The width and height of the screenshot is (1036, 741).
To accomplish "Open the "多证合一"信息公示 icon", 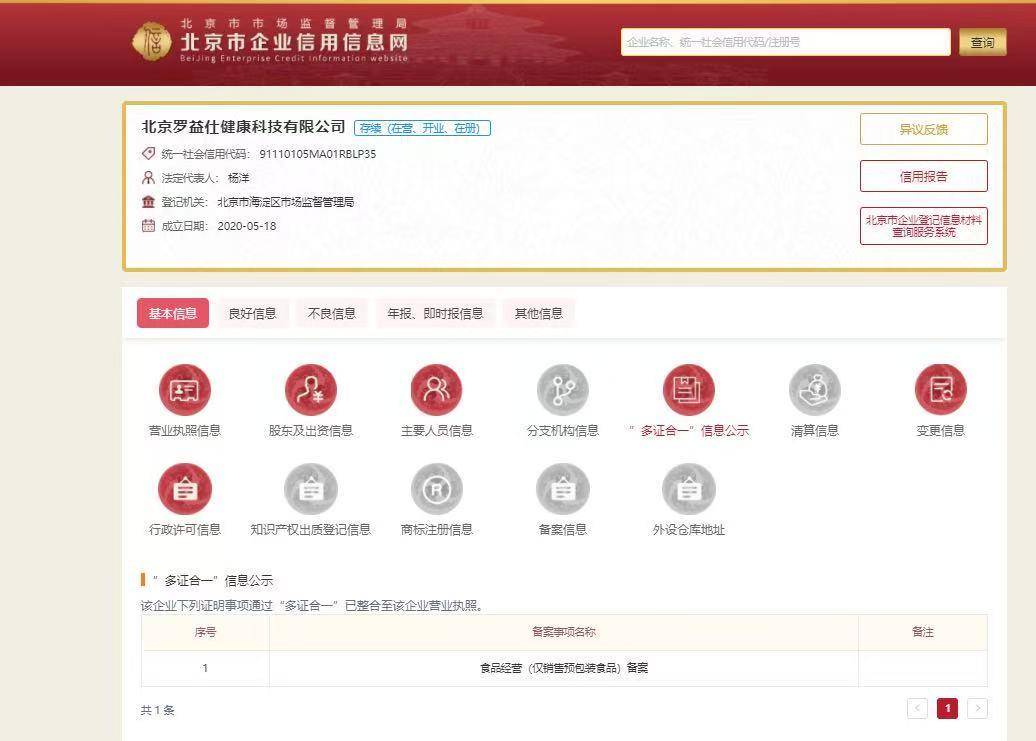I will click(x=688, y=390).
